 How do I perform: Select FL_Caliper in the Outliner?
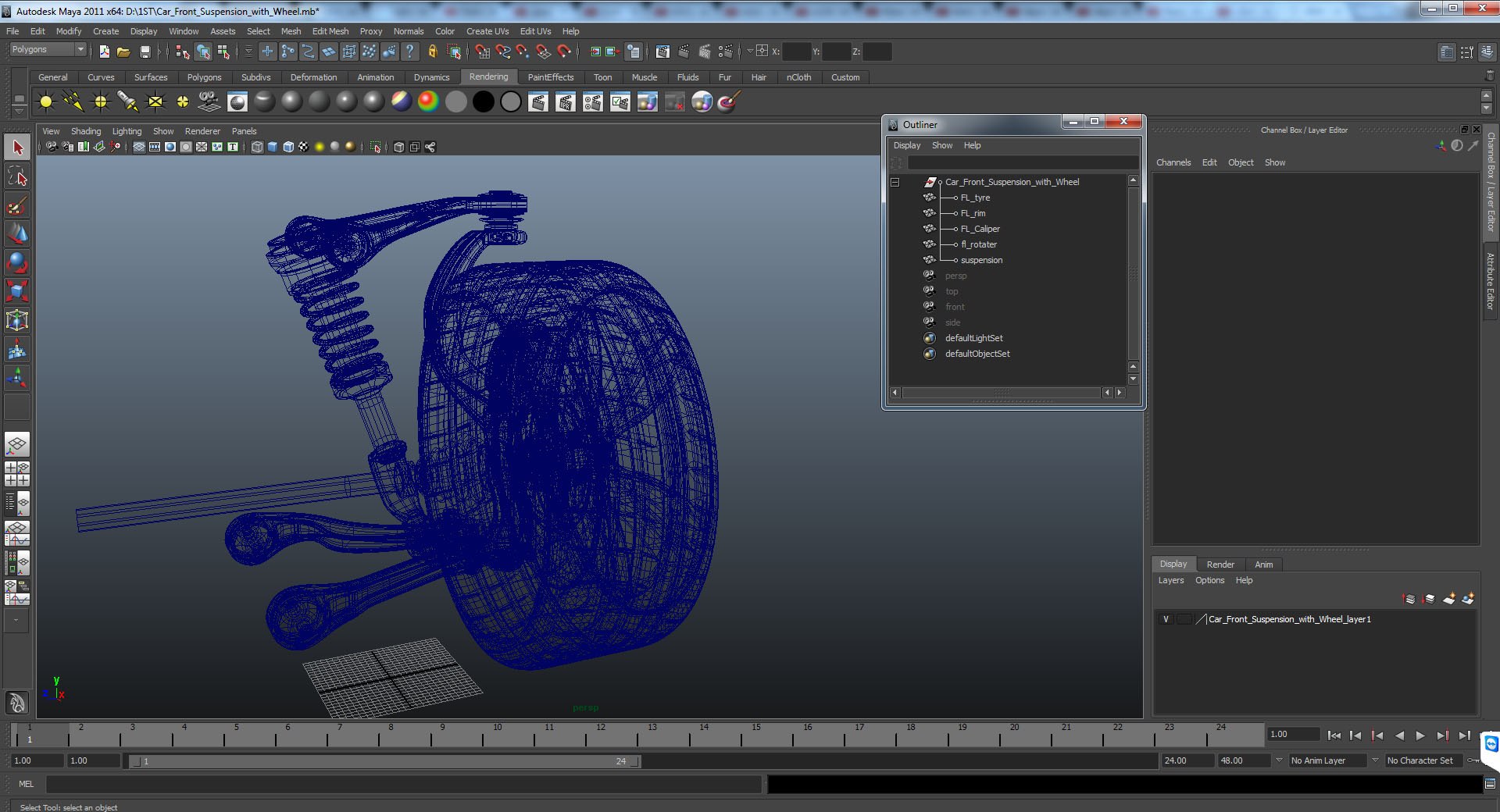point(980,229)
